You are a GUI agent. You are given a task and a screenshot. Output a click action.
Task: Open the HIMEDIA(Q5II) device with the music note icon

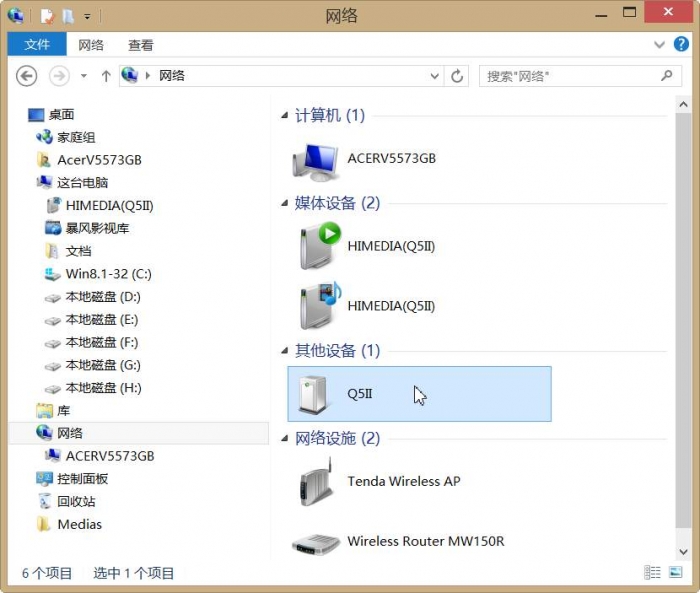[320, 306]
